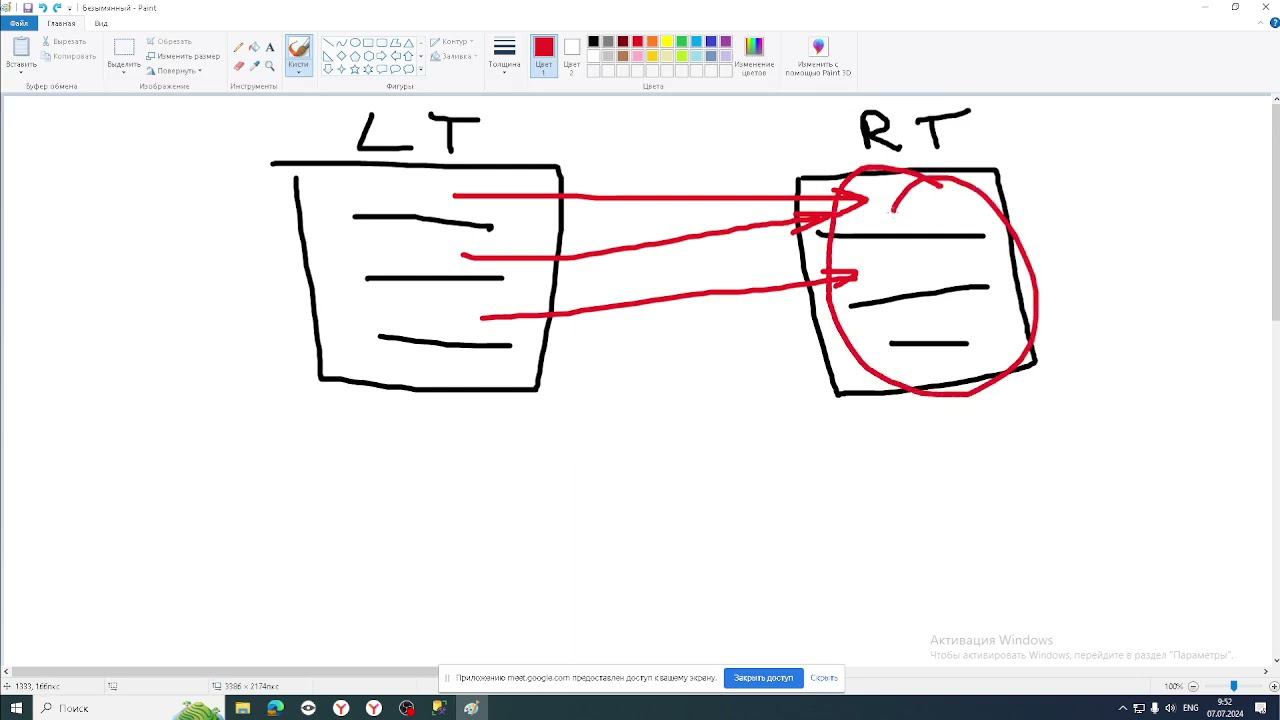Select the Color picker eyedropper tool
This screenshot has width=1280, height=720.
[x=254, y=66]
